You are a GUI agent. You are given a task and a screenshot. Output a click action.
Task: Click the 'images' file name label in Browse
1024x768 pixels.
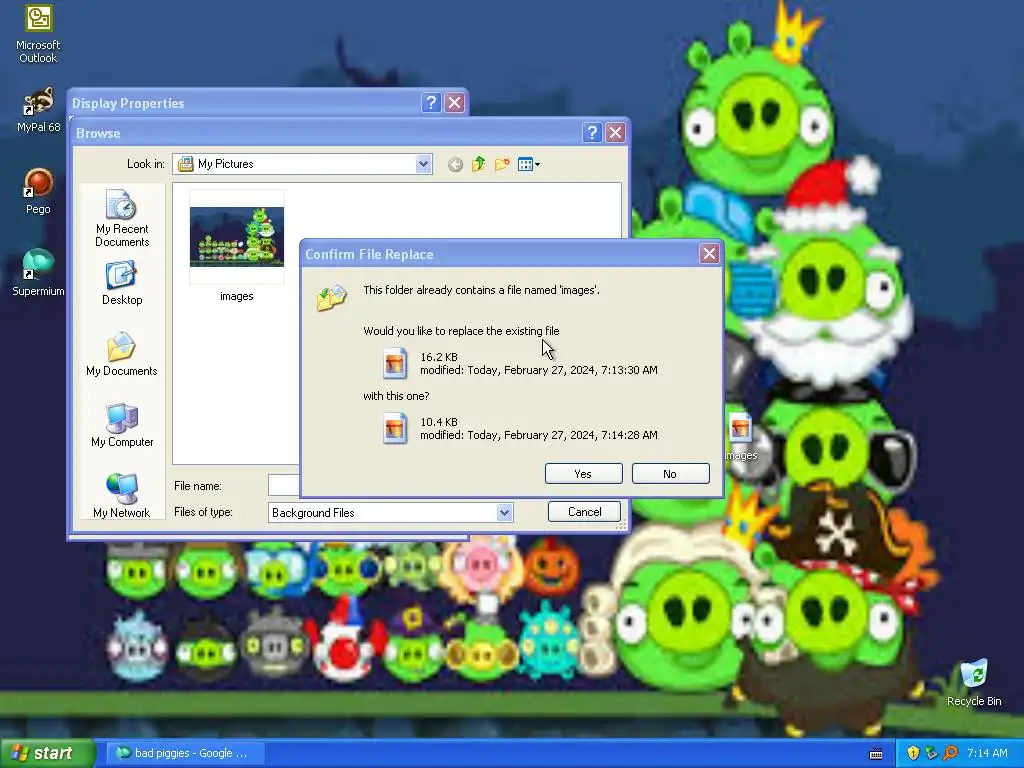236,296
